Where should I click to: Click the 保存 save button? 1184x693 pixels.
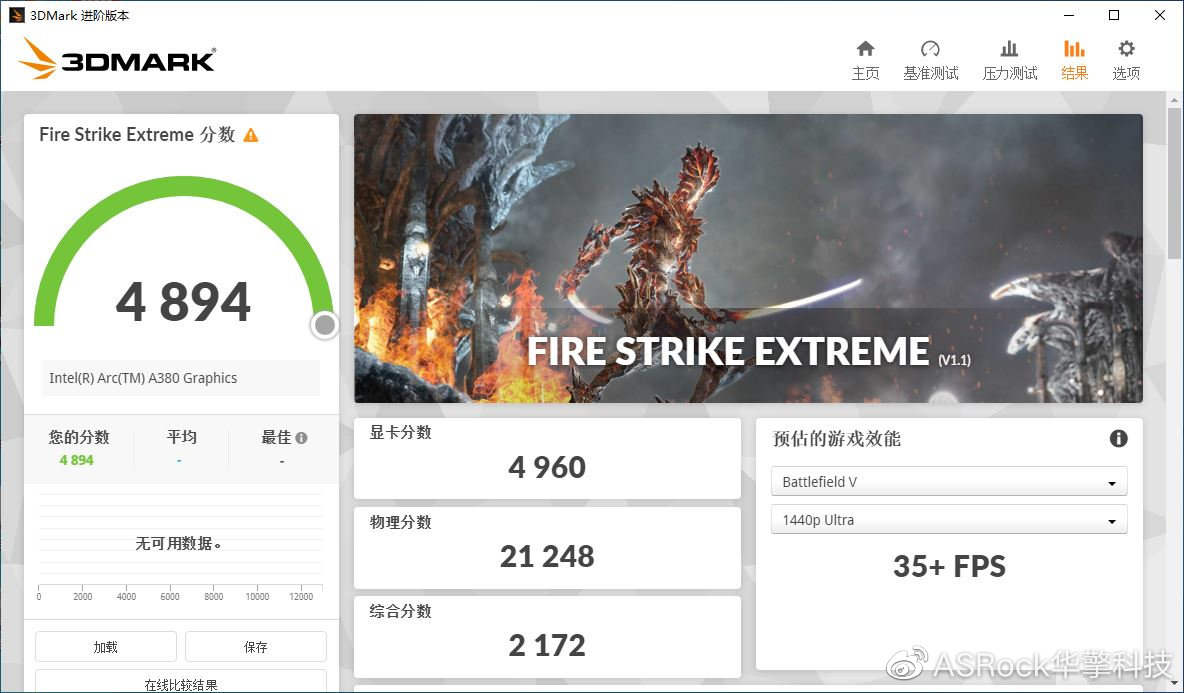[x=255, y=647]
